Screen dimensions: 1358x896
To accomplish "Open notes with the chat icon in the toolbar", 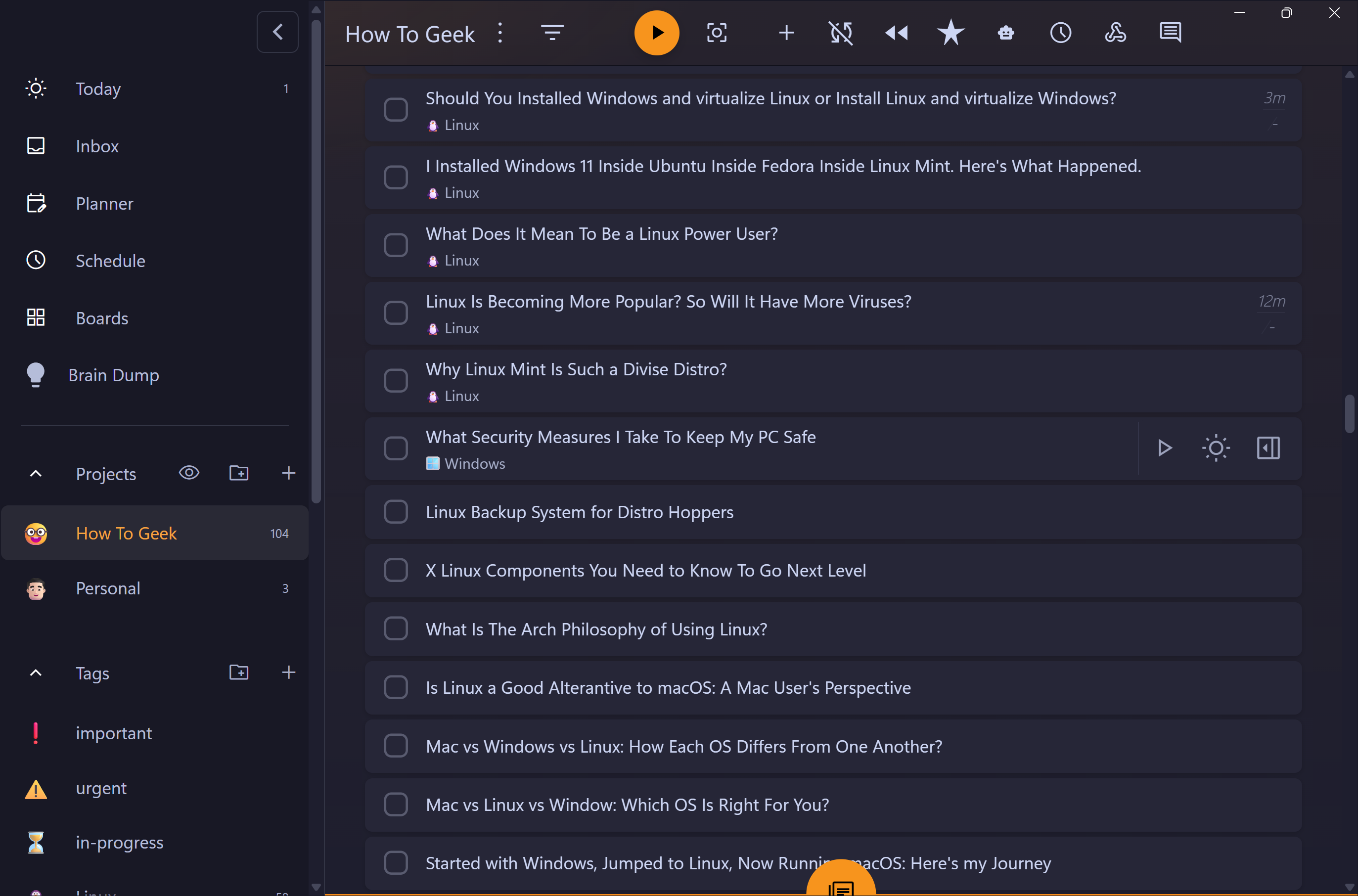I will point(1171,33).
